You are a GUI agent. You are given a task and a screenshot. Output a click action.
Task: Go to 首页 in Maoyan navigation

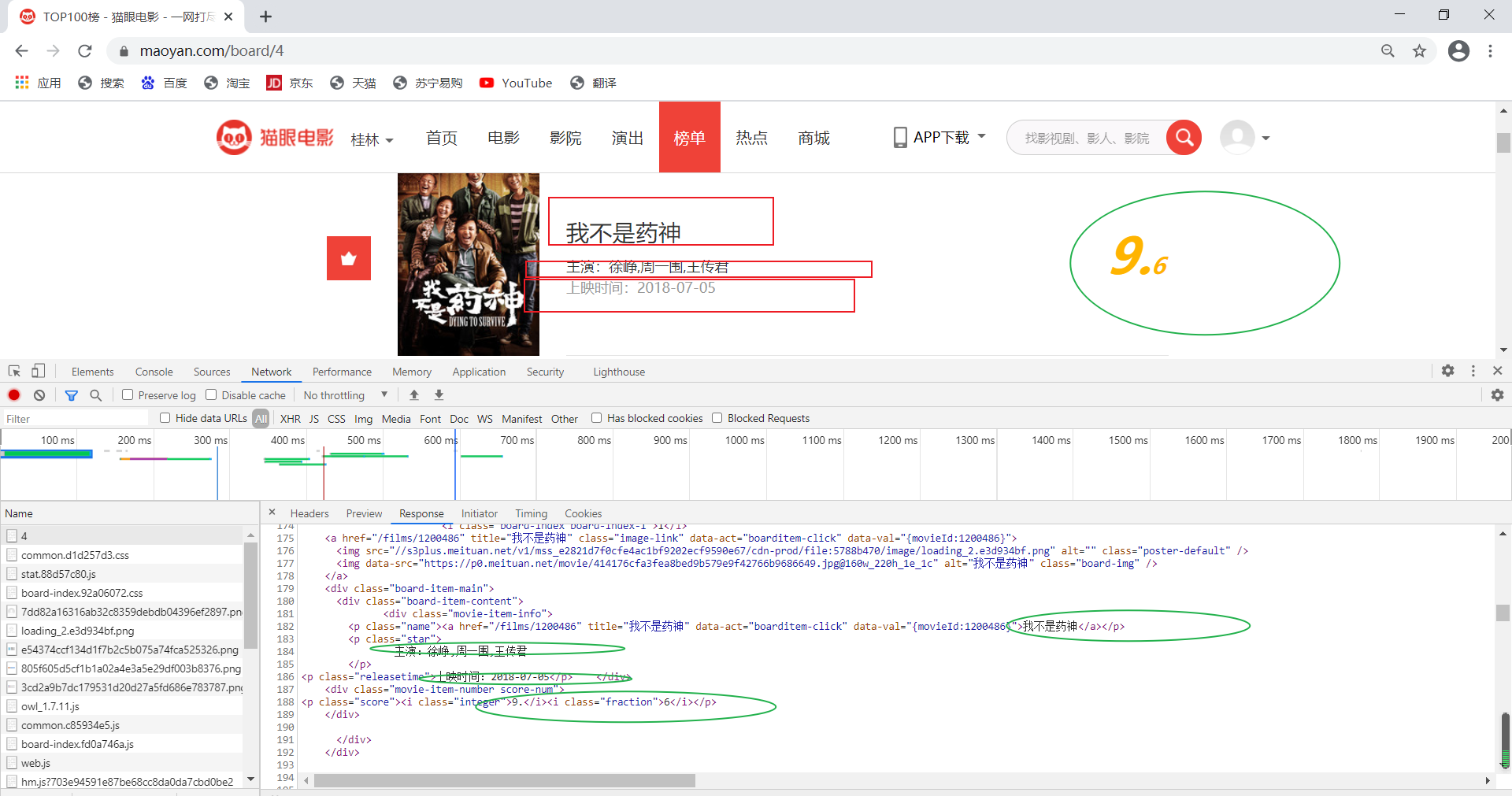(442, 138)
